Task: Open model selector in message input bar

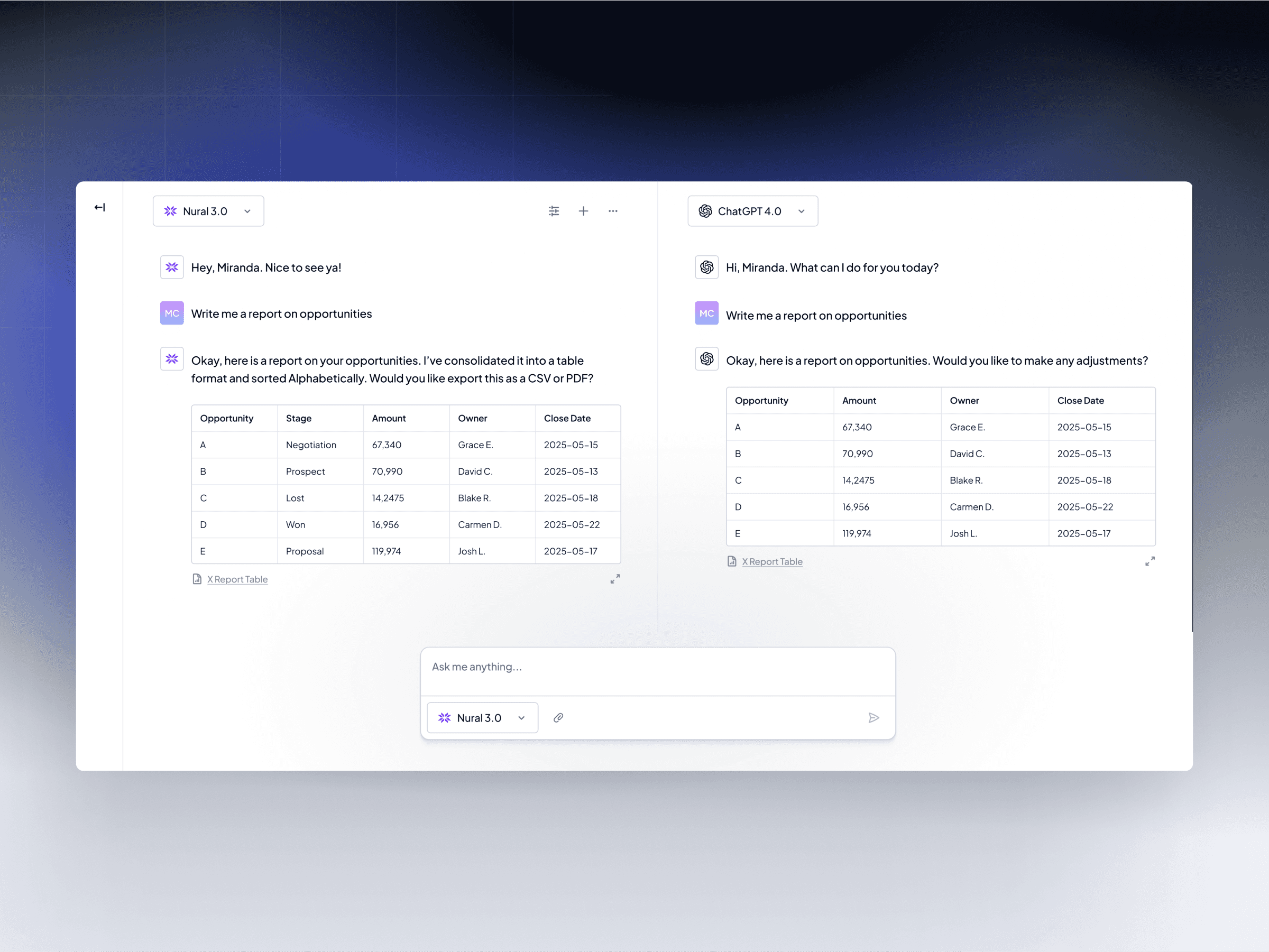Action: (482, 717)
